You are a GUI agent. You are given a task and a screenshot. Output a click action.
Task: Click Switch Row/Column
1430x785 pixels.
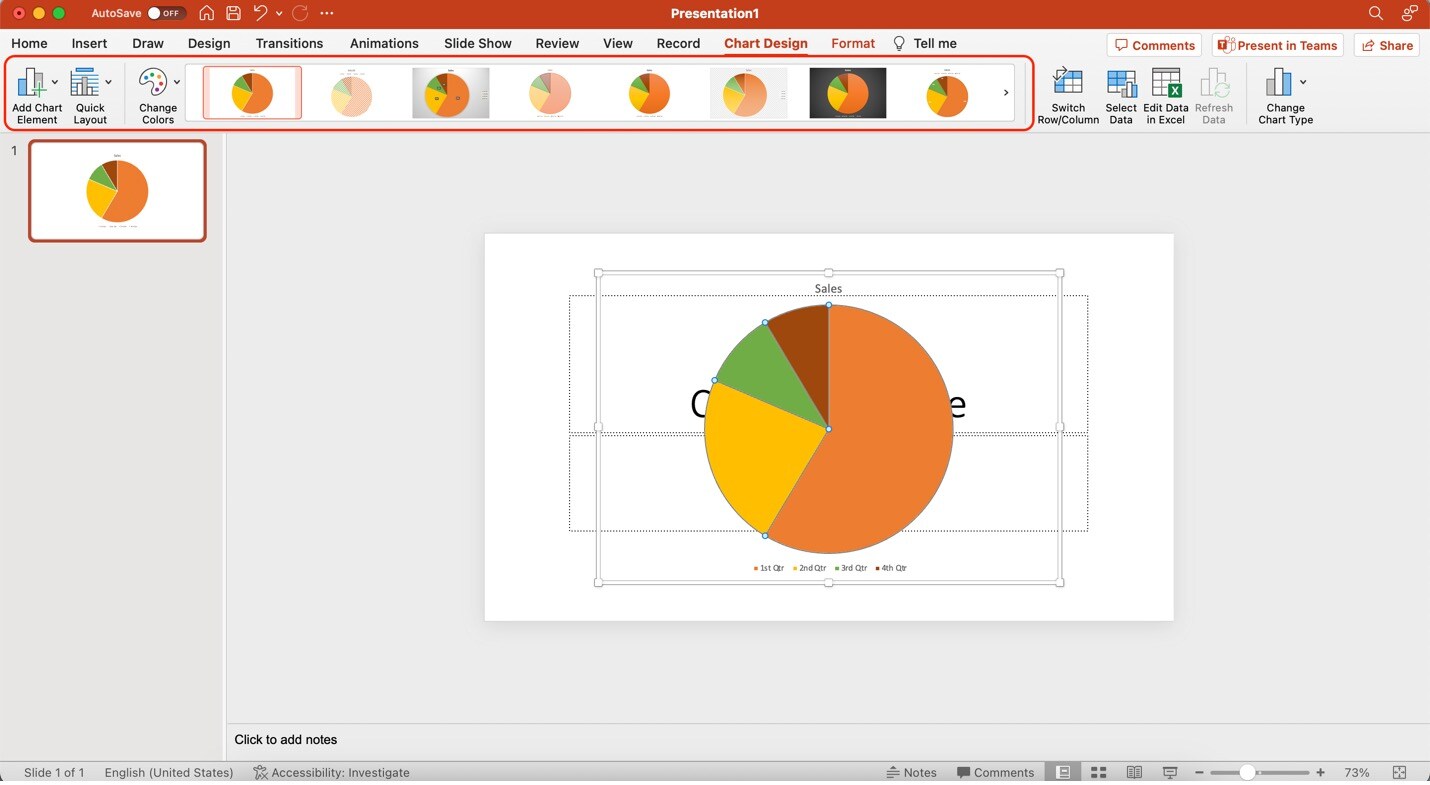[x=1067, y=95]
